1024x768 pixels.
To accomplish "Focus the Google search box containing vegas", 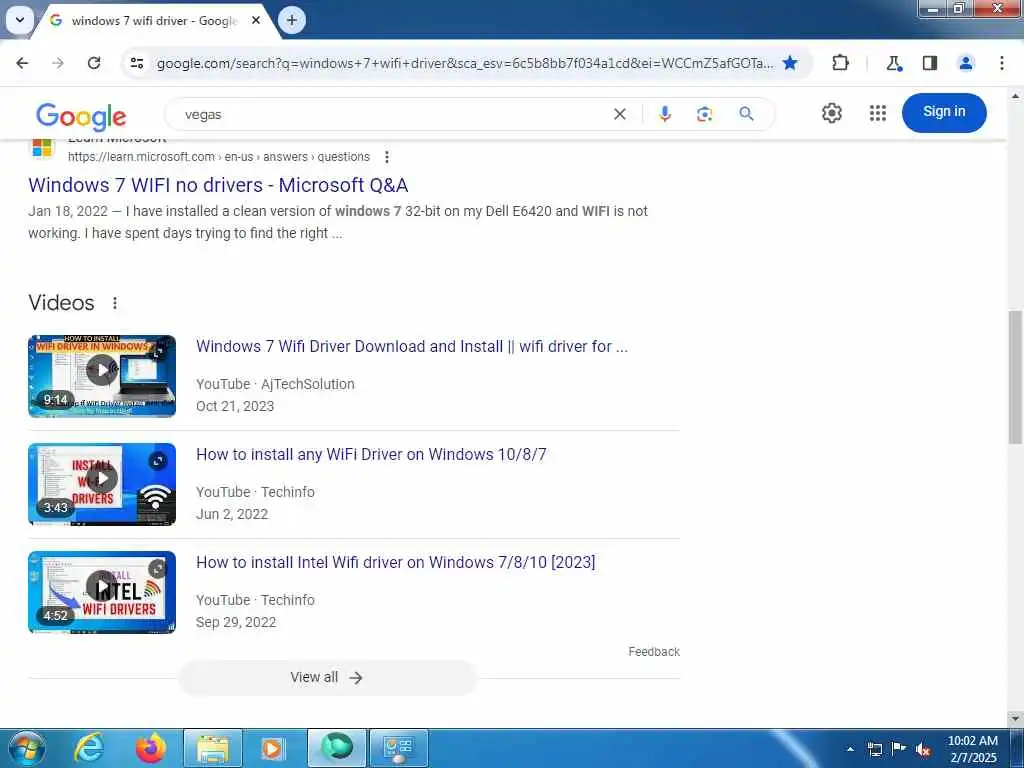I will point(392,114).
